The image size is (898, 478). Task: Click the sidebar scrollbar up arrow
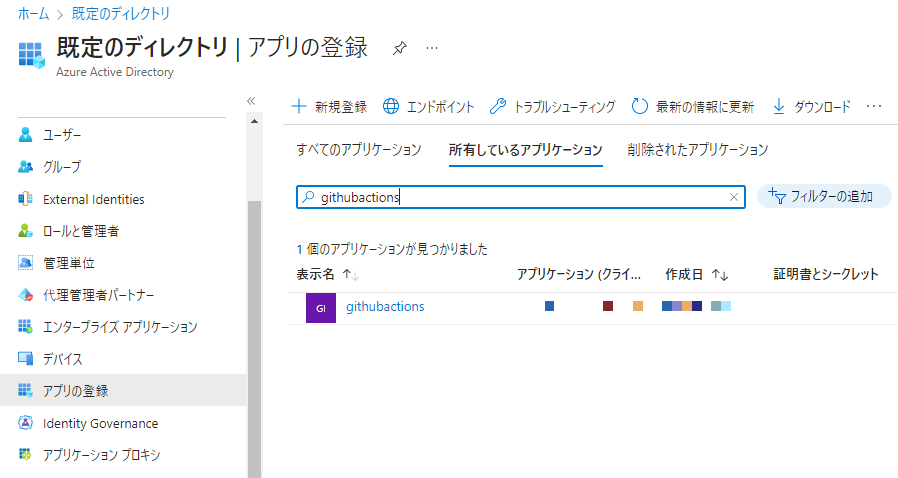pos(254,121)
